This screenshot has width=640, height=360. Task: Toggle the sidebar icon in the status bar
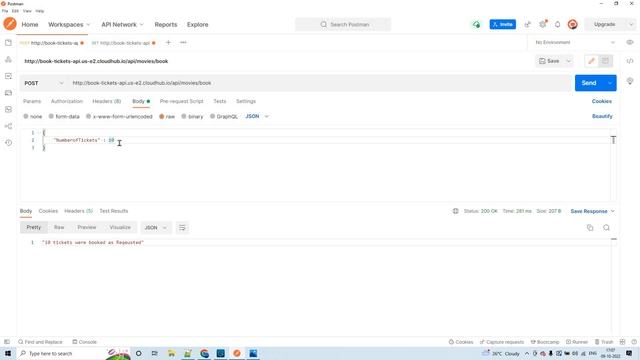(x=7, y=342)
